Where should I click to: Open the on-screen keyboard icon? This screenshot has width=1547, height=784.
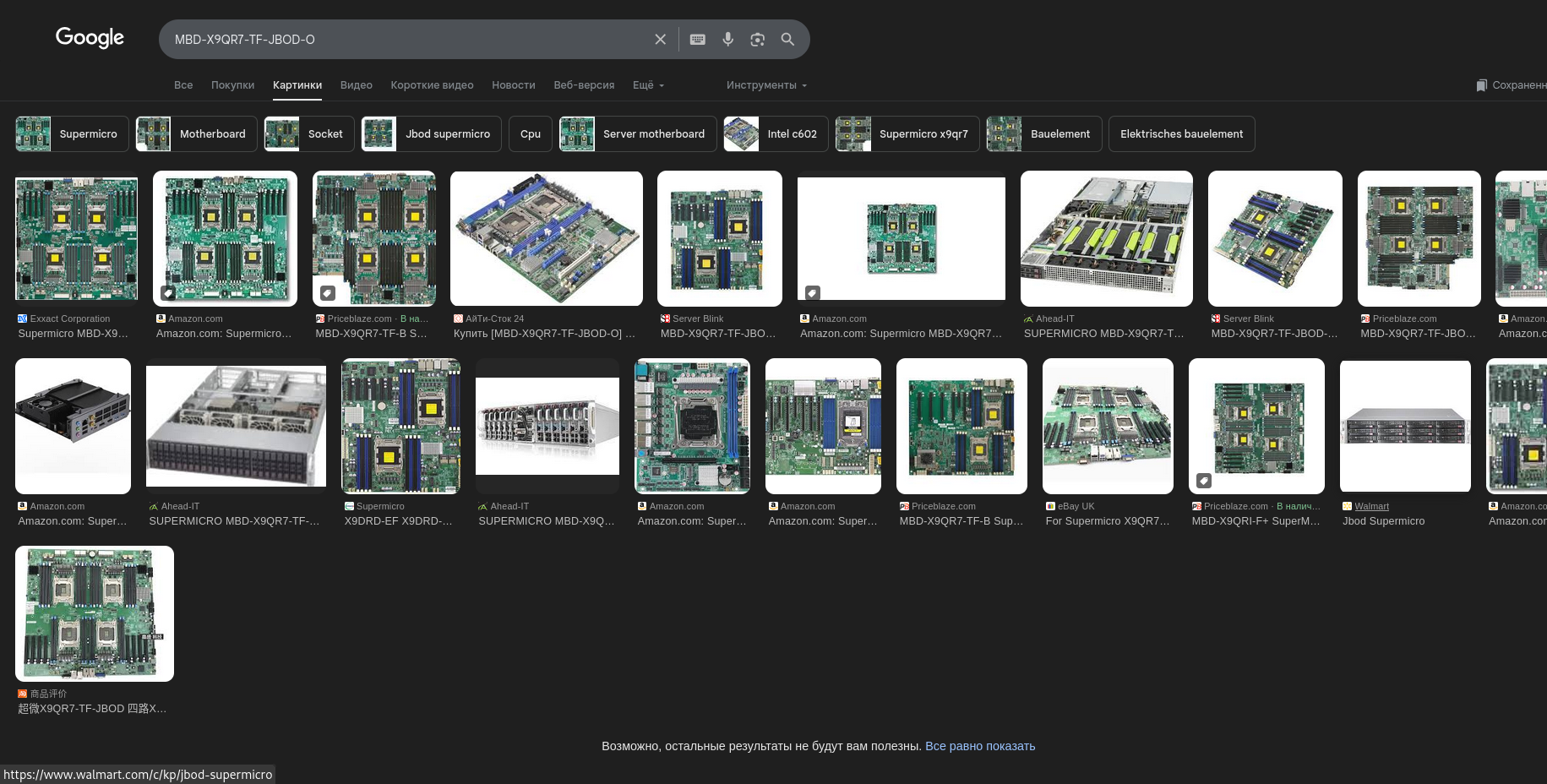point(697,40)
